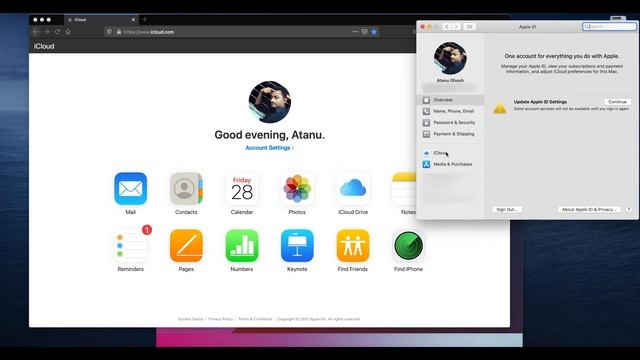Open the Privacy Policy footer link
The height and width of the screenshot is (360, 640).
220,319
